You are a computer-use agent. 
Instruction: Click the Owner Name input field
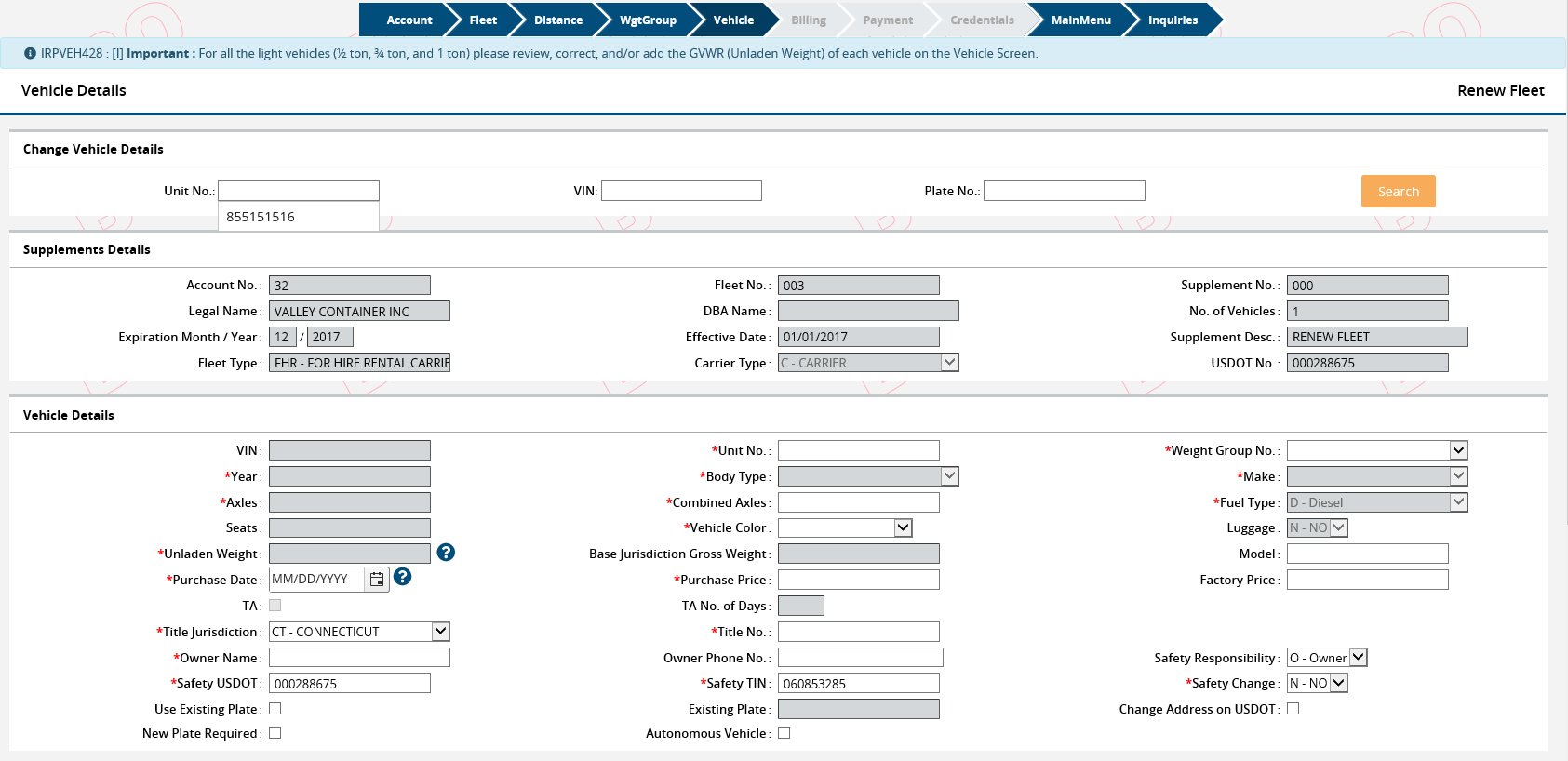pos(359,658)
